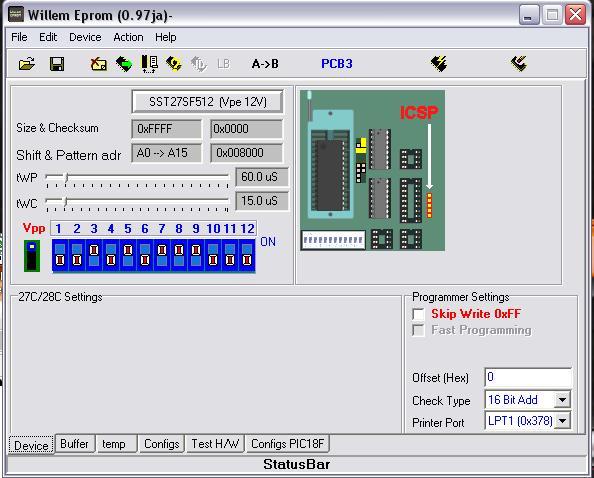Viewport: 594px width, 478px height.
Task: Save buffer with the floppy disk icon
Action: [57, 64]
